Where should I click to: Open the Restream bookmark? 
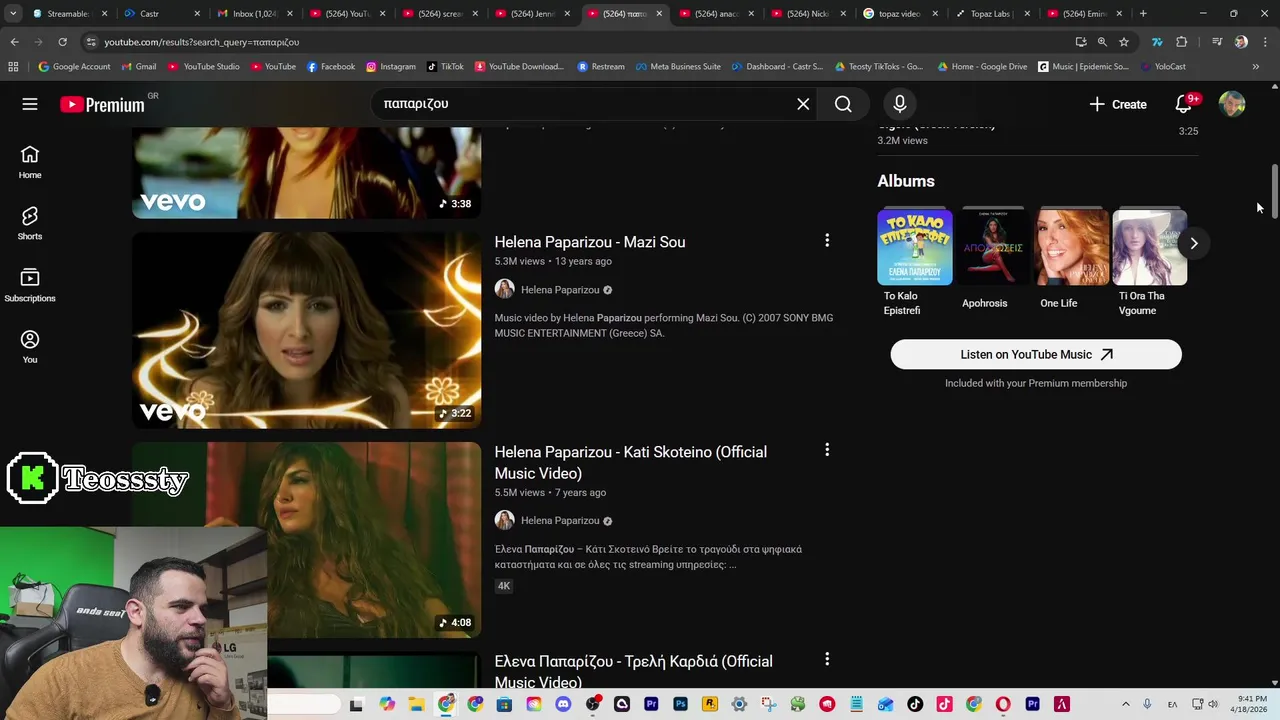(601, 67)
